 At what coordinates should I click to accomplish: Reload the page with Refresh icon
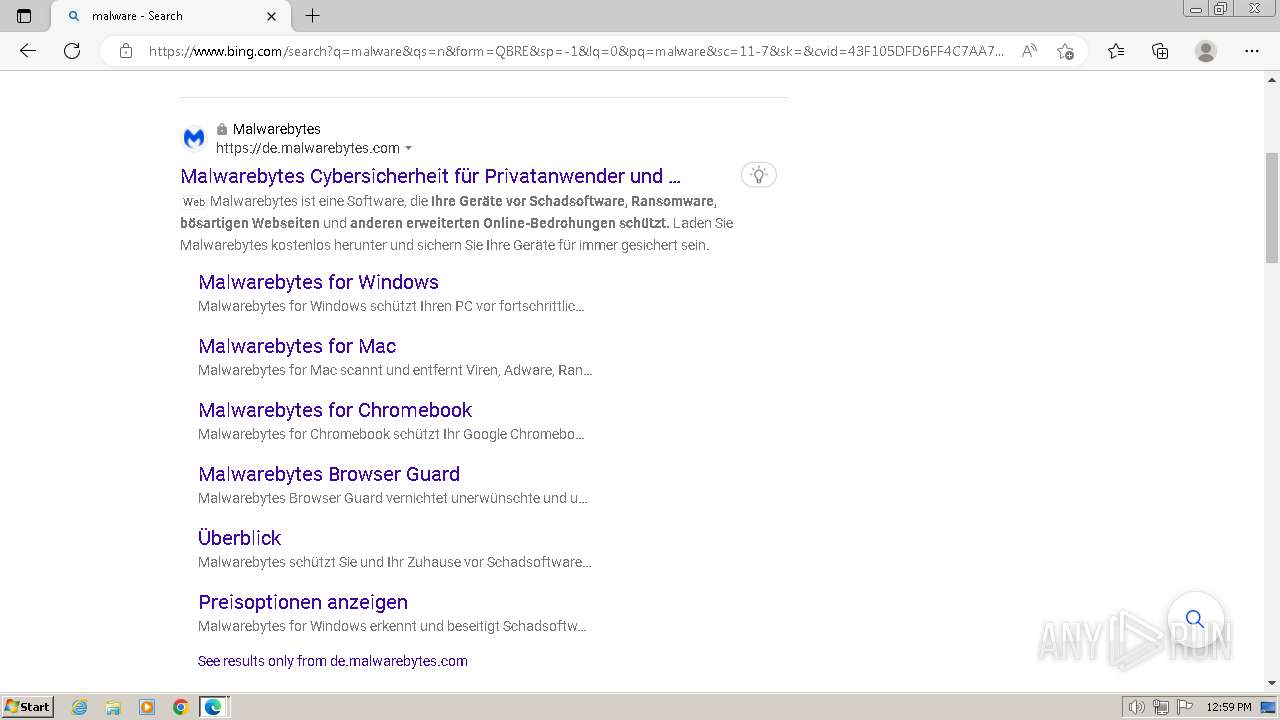72,51
